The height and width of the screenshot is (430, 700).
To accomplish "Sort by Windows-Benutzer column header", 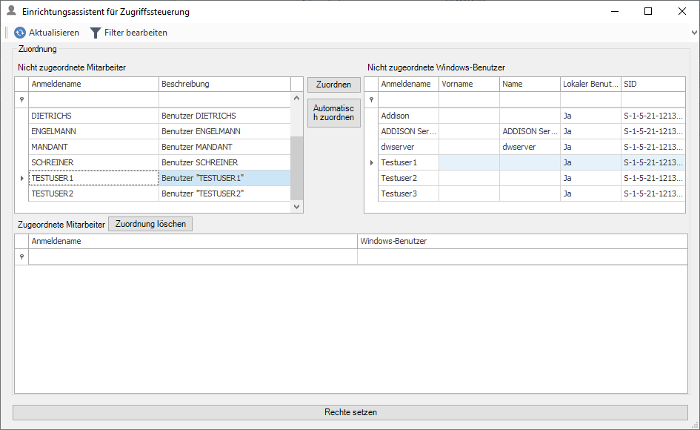I will tap(522, 241).
